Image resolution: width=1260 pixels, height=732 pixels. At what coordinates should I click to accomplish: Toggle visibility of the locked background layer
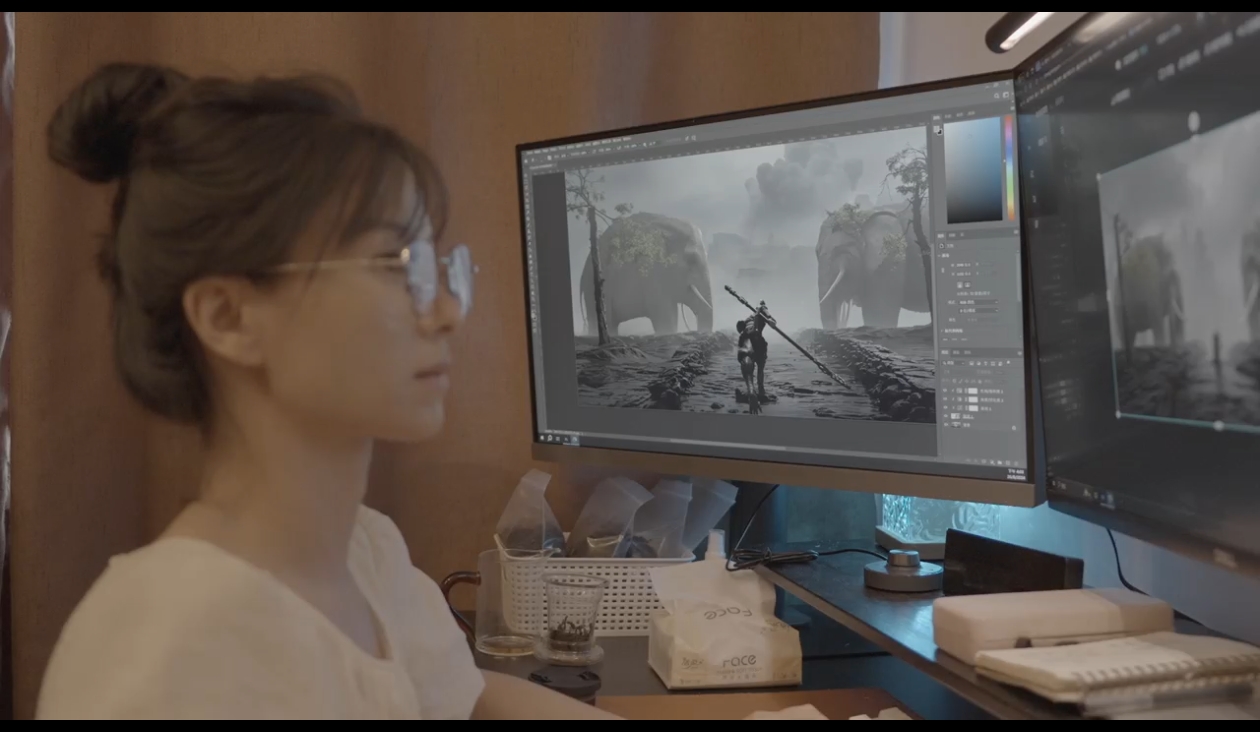coord(946,424)
